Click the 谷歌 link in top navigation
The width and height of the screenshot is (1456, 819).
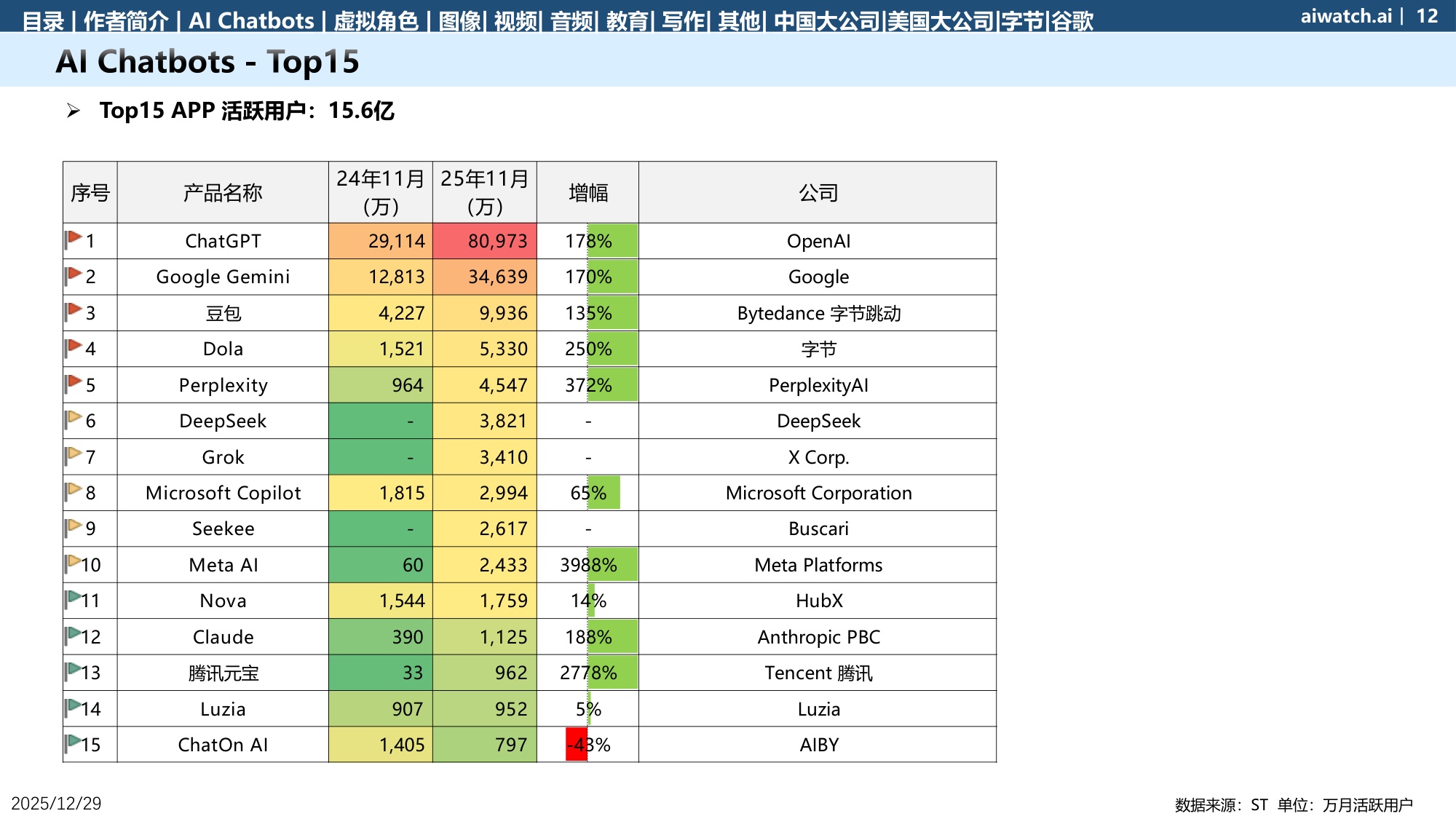[1072, 20]
